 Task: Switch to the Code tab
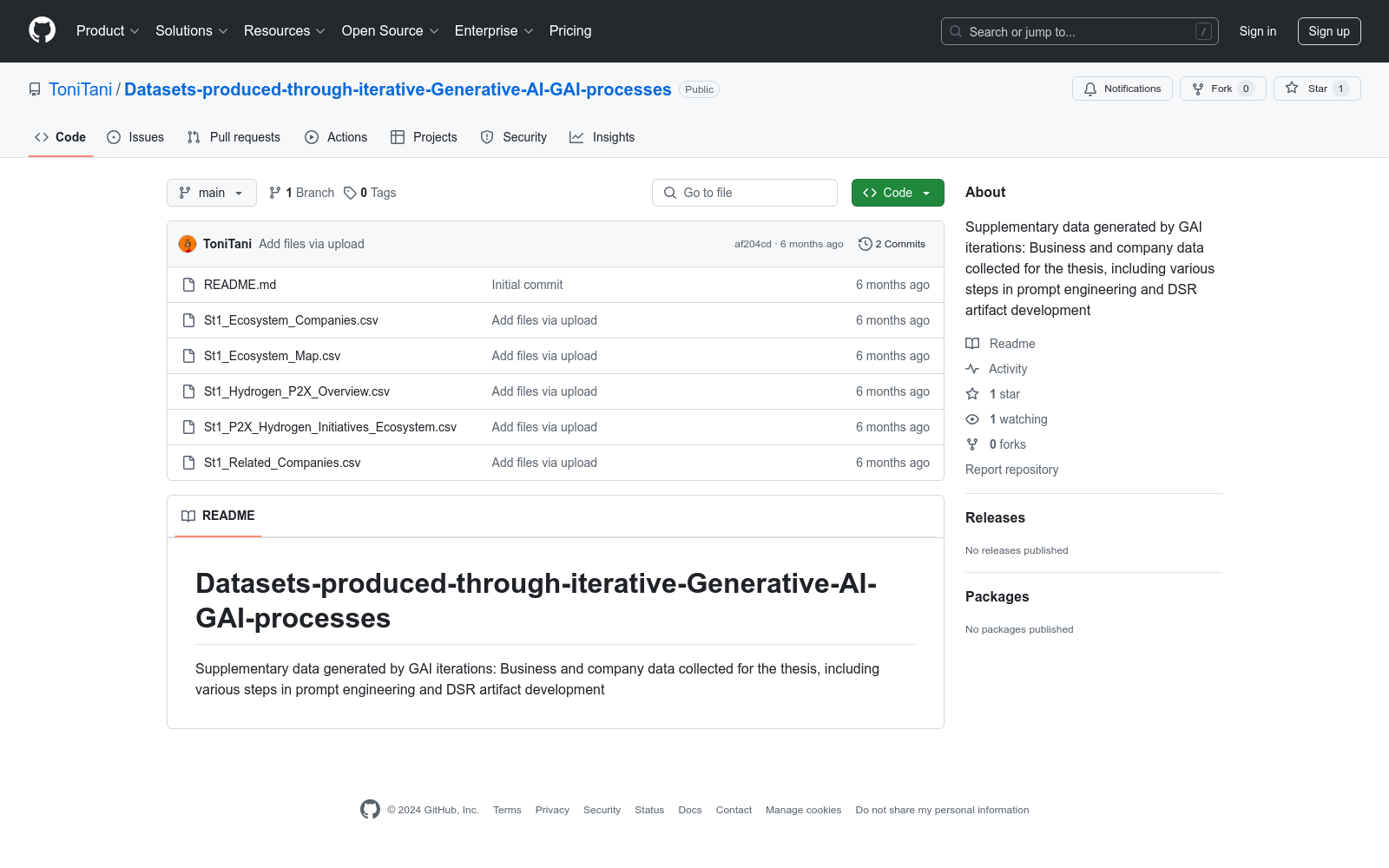tap(61, 137)
